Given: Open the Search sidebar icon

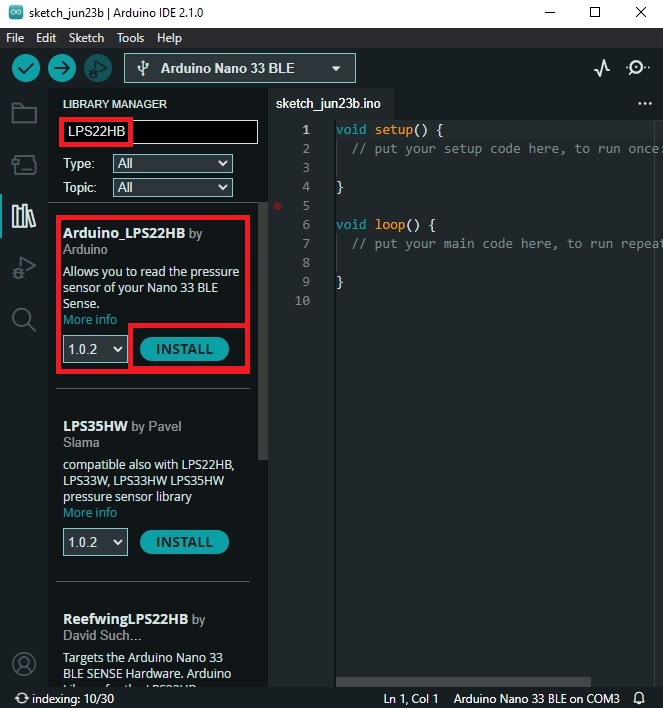Looking at the screenshot, I should coord(24,320).
